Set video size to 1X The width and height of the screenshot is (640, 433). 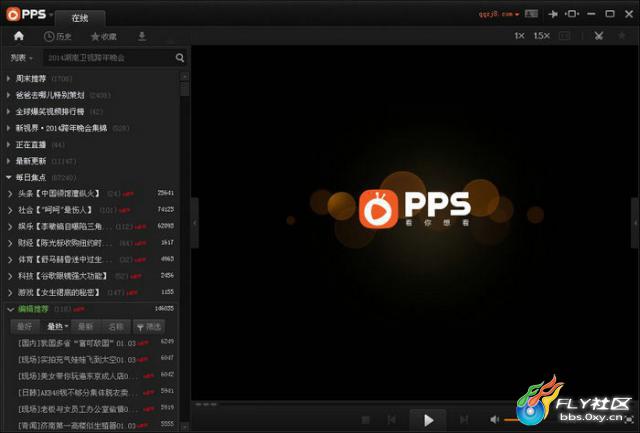(x=519, y=36)
